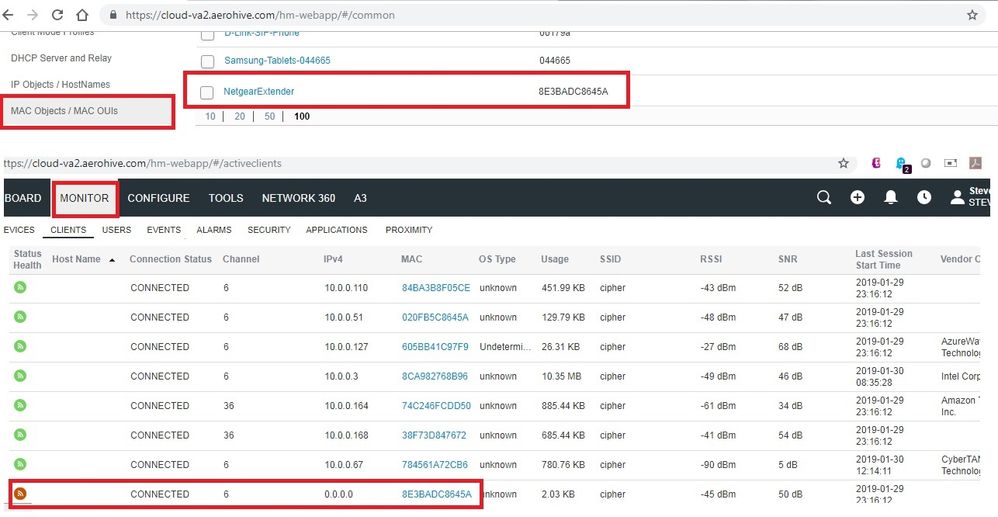This screenshot has width=998, height=517.
Task: Open the NetgearExtender object link
Action: click(x=258, y=92)
